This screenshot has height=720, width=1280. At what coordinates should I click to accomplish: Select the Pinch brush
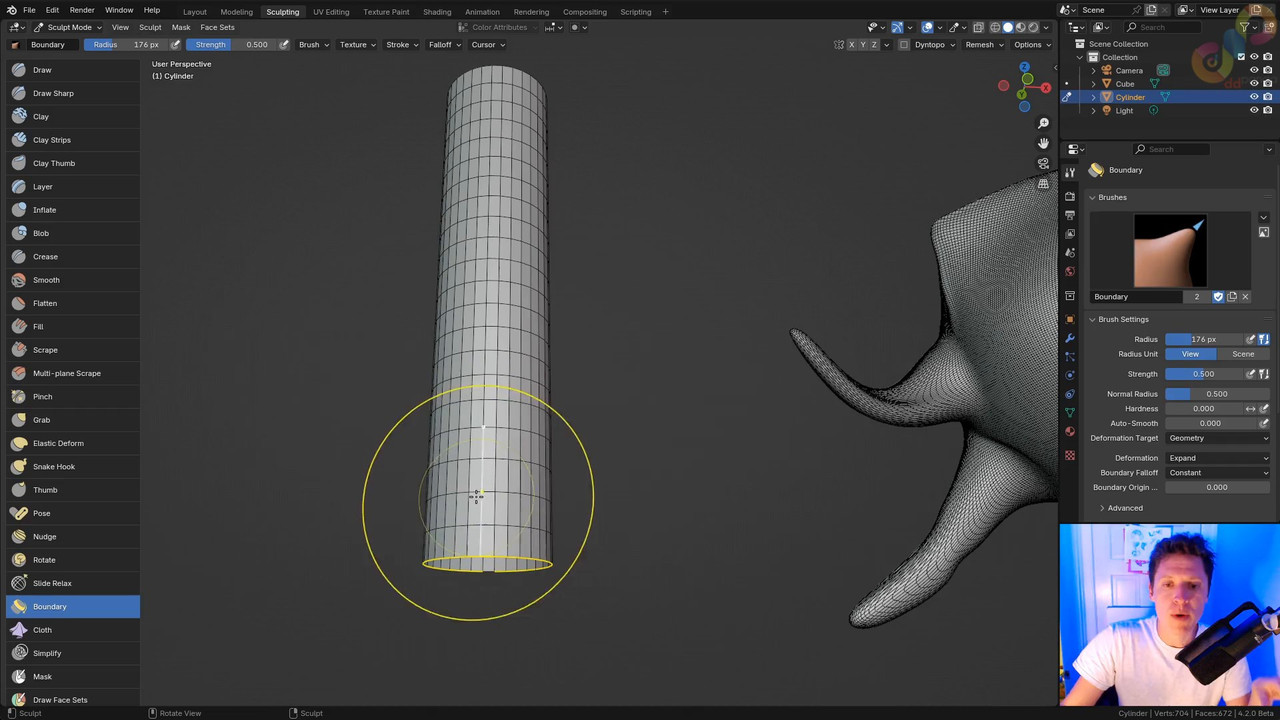[x=72, y=396]
